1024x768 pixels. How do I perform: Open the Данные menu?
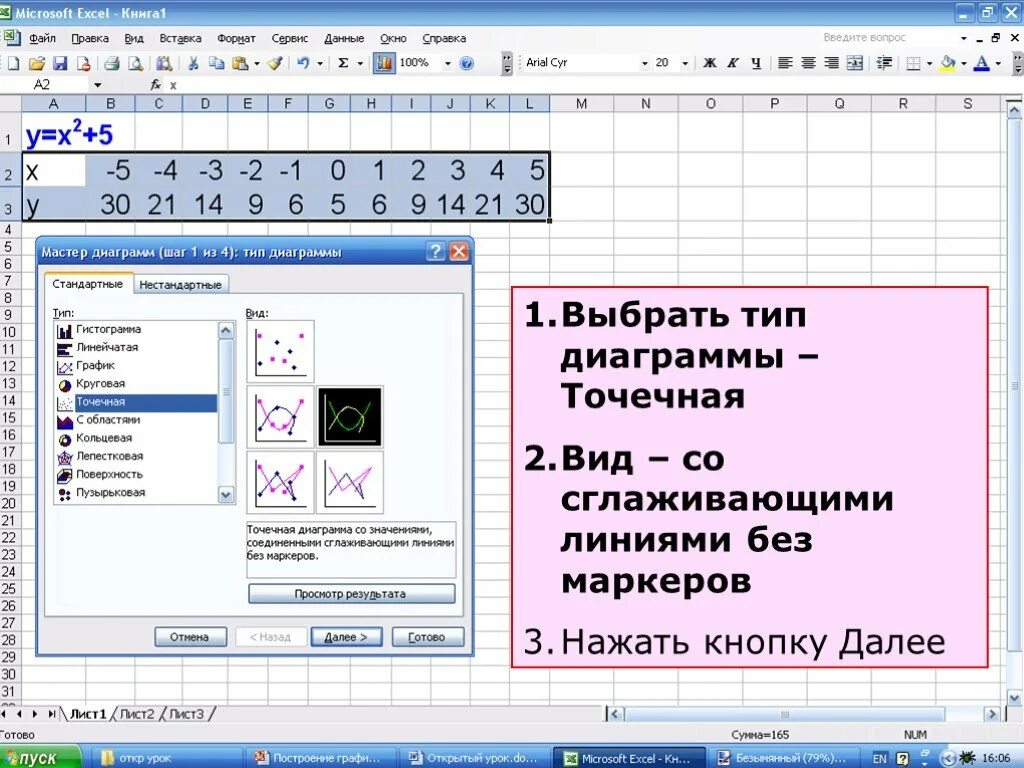[x=344, y=38]
